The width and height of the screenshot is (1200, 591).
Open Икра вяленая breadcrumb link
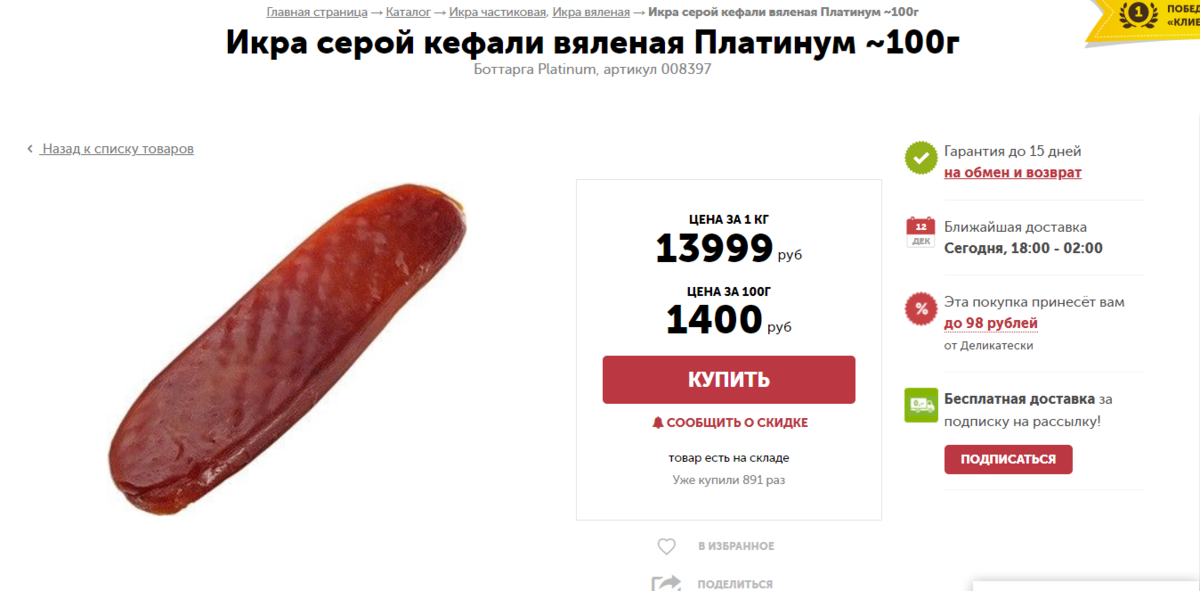[x=591, y=12]
